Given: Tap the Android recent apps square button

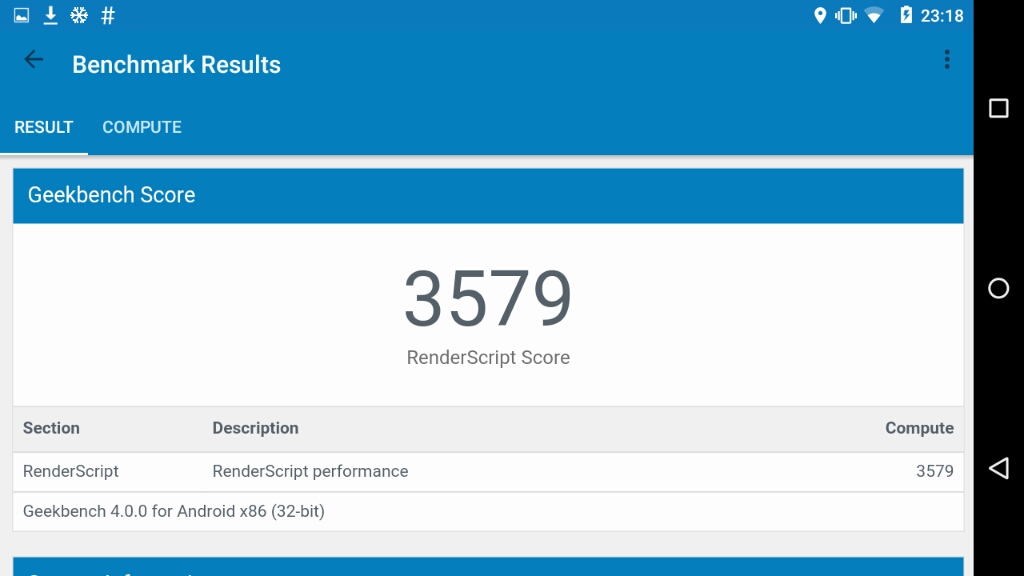Looking at the screenshot, I should (x=999, y=108).
